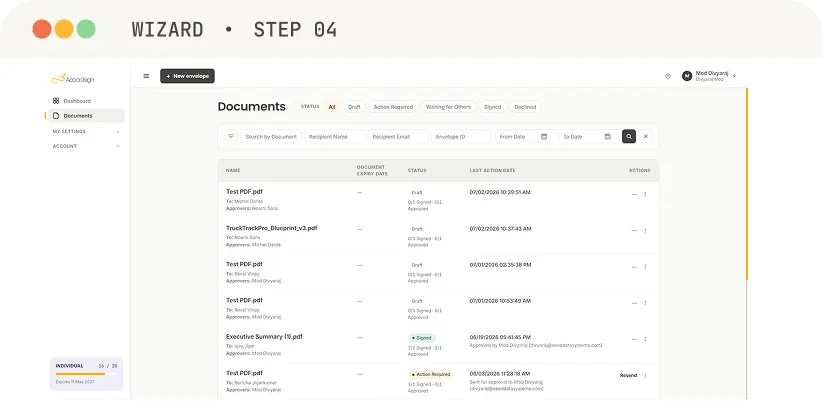Click the M user avatar circle
The image size is (824, 416).
tap(687, 76)
